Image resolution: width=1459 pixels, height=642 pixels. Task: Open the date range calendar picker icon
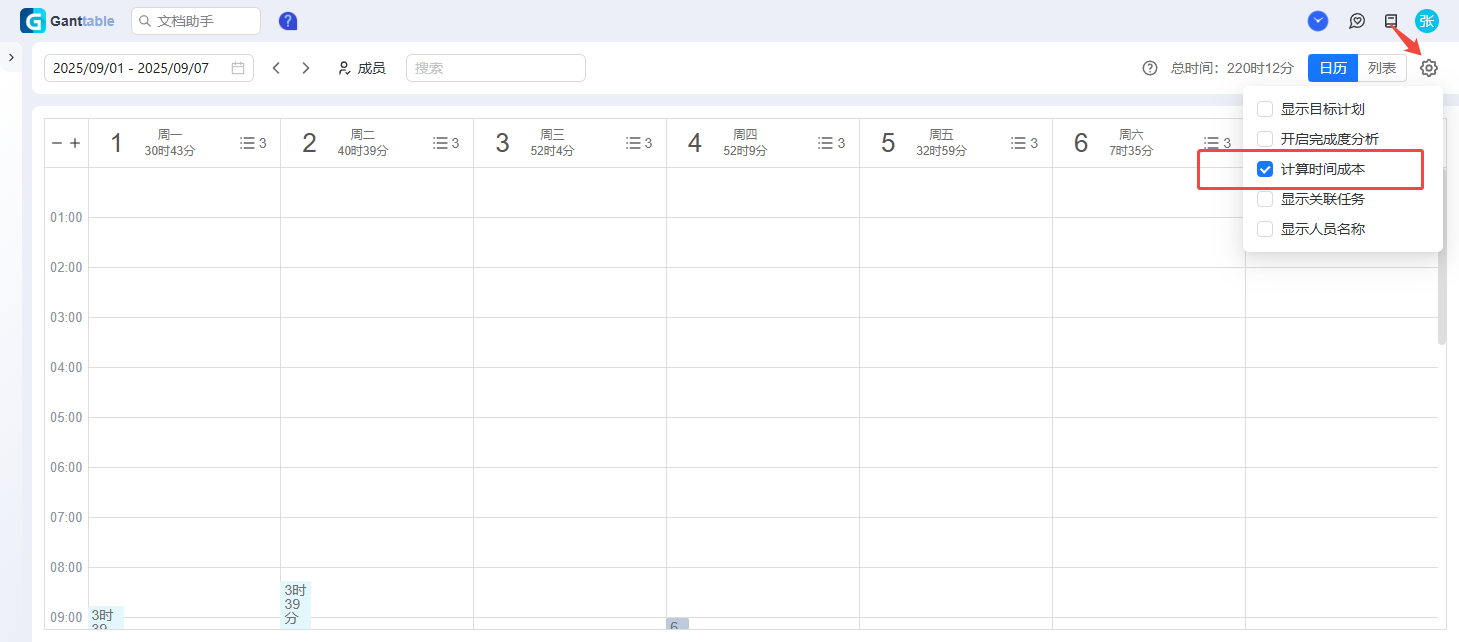(238, 68)
